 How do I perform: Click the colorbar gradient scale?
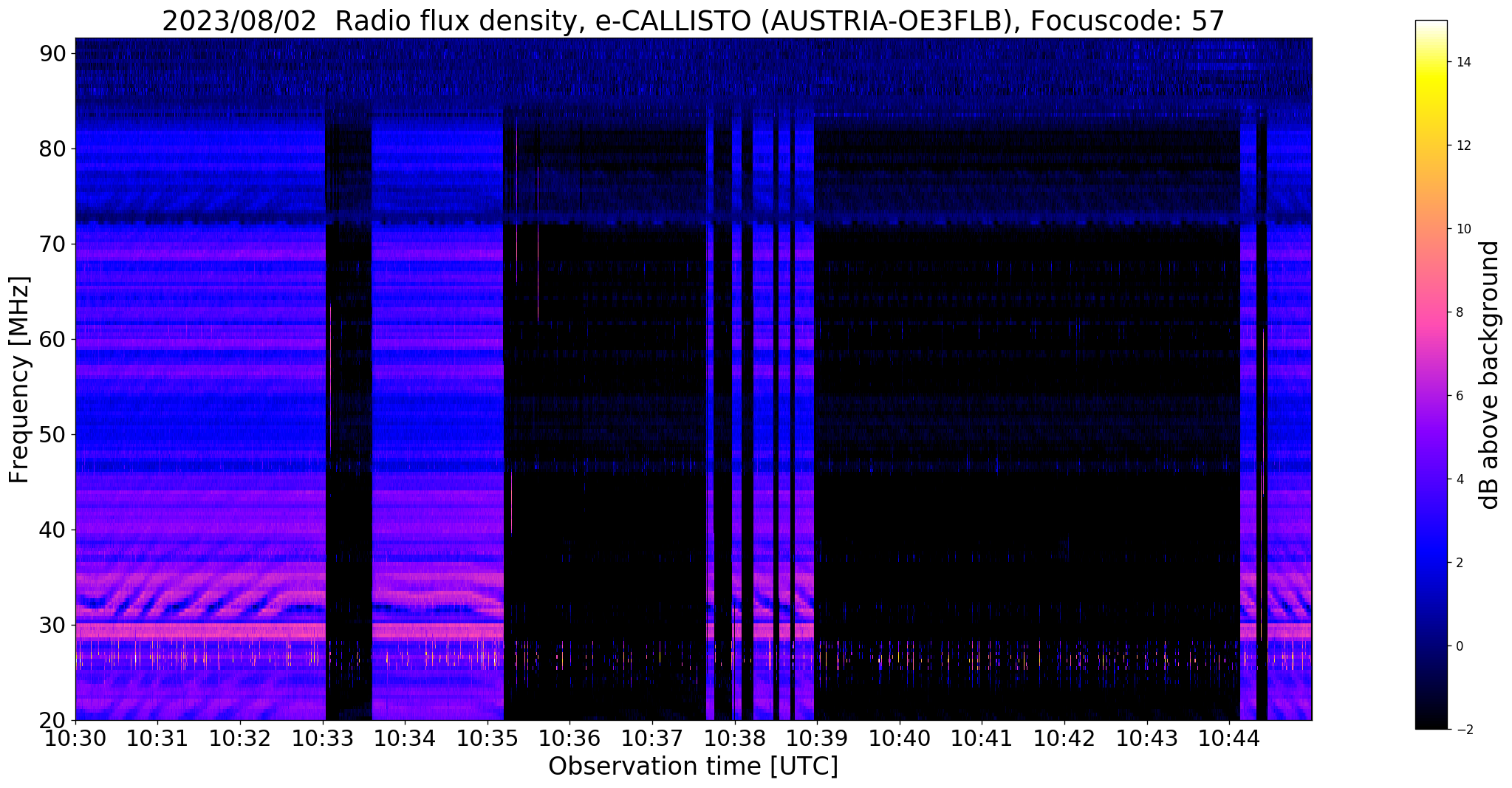[x=1431, y=374]
